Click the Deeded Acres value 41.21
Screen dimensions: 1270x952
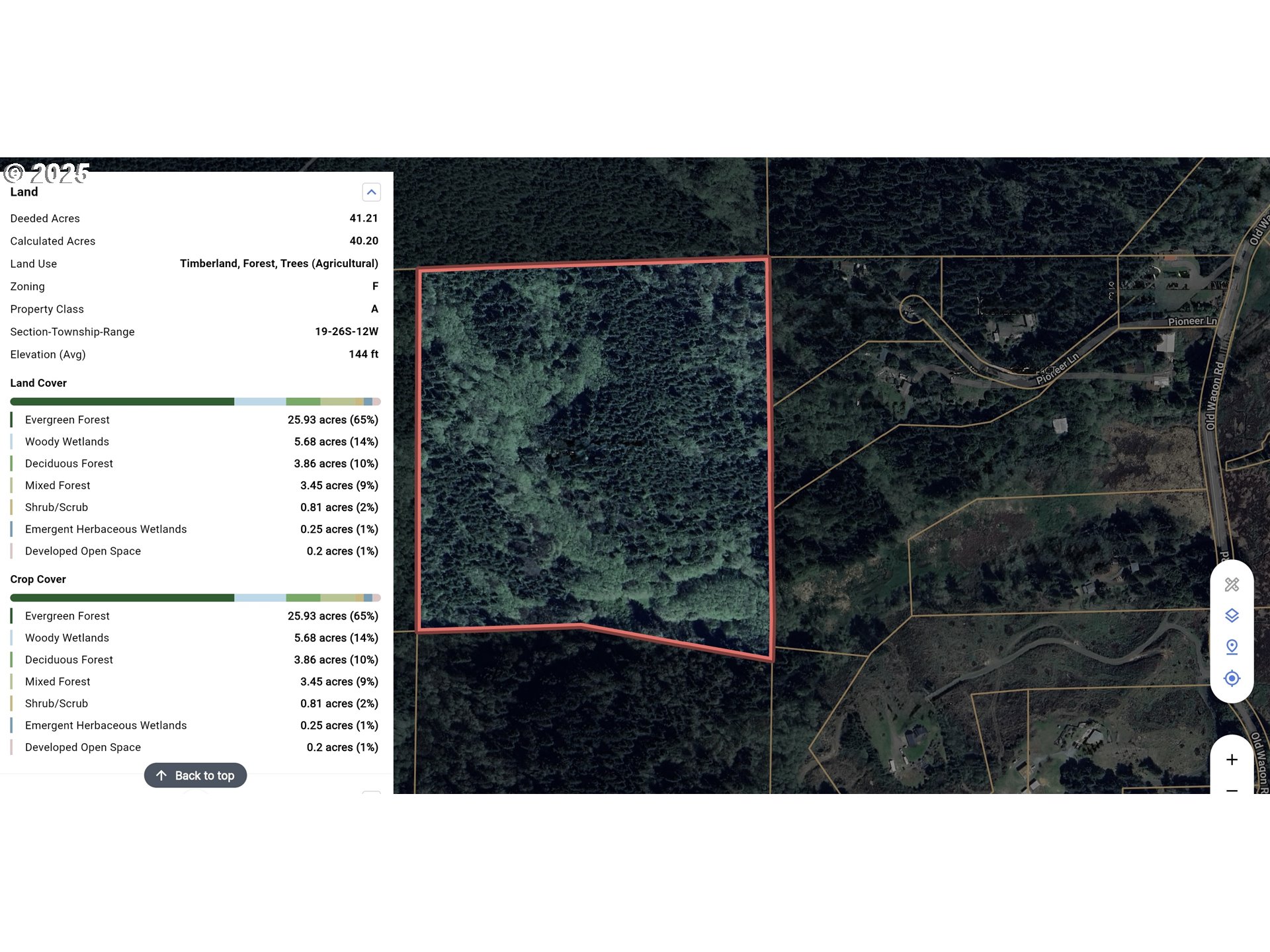click(x=363, y=218)
